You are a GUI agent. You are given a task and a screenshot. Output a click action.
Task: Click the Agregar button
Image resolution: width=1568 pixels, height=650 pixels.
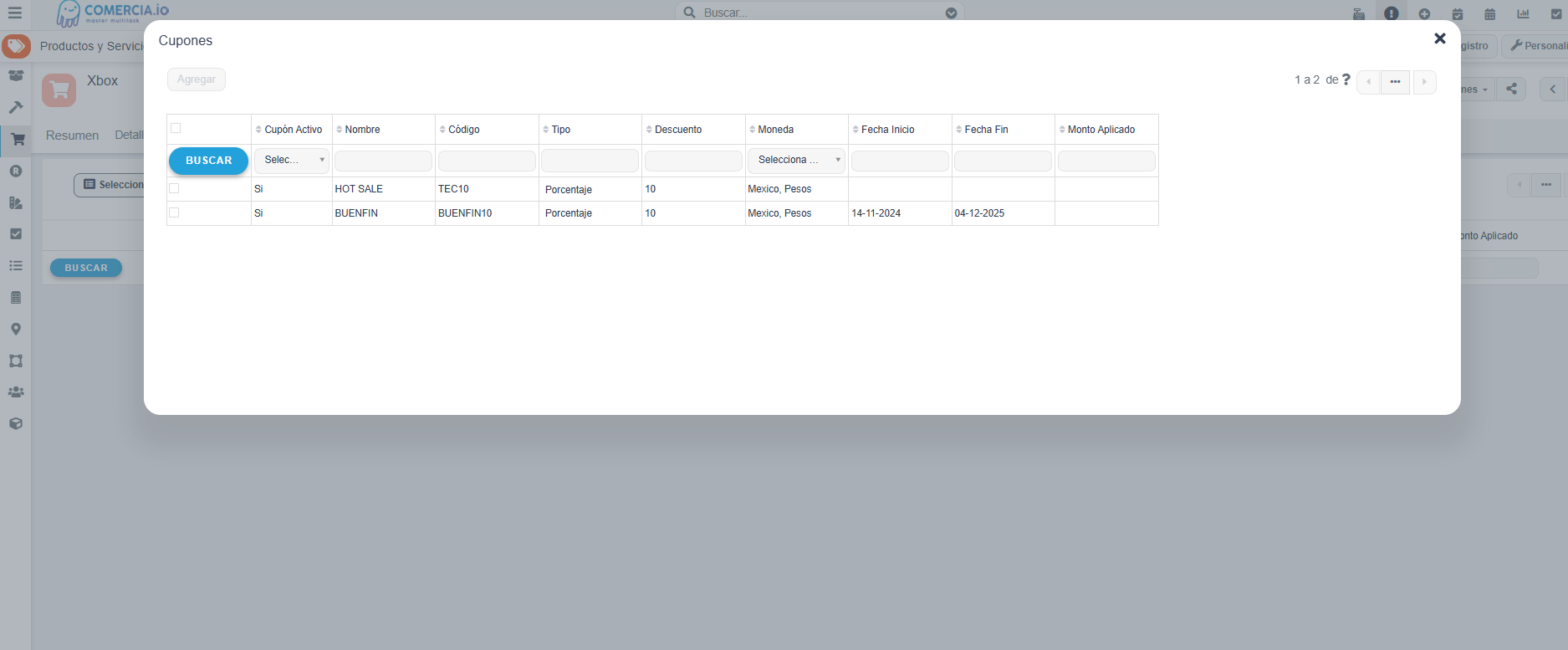tap(197, 79)
